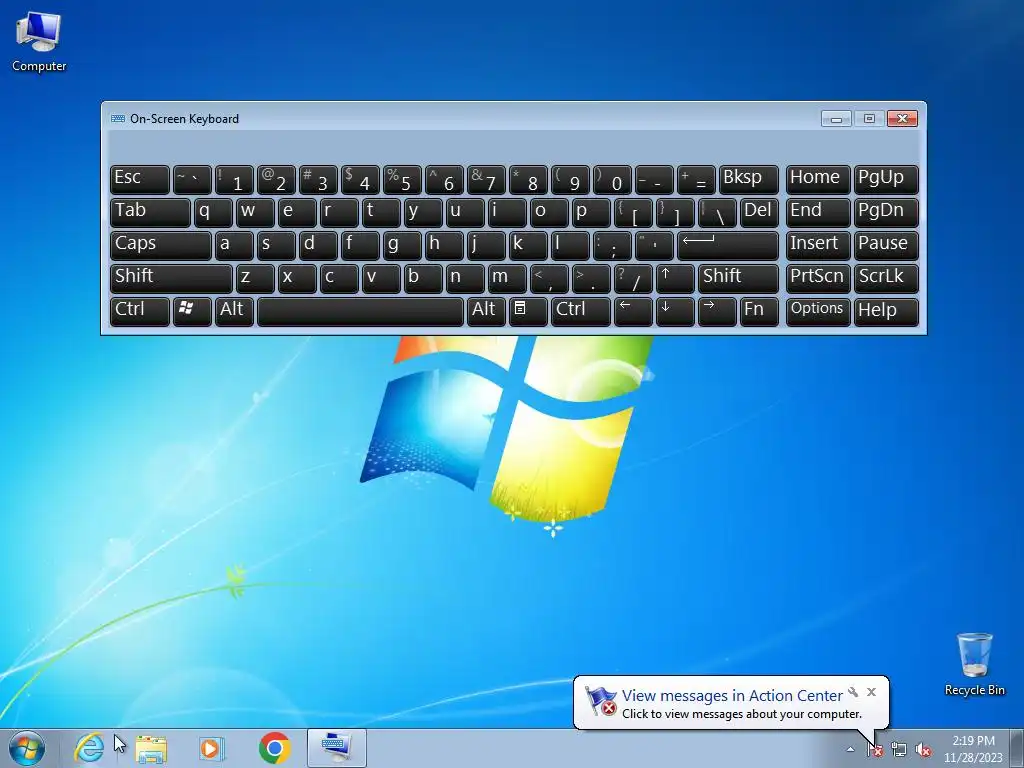Screen dimensions: 1024x768
Task: Toggle the left Ctrl key
Action: pyautogui.click(x=140, y=311)
